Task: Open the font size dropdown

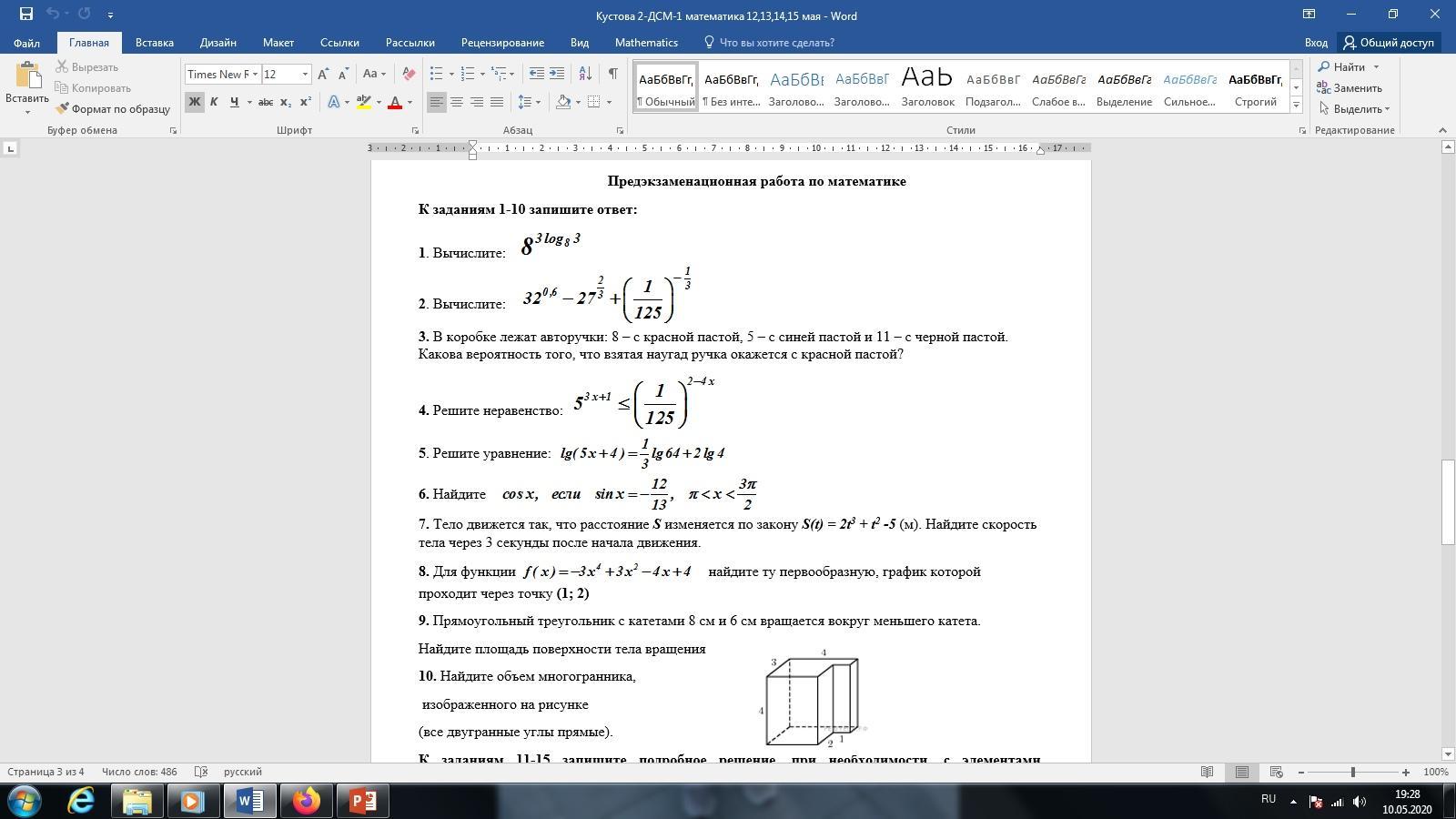Action: point(305,75)
